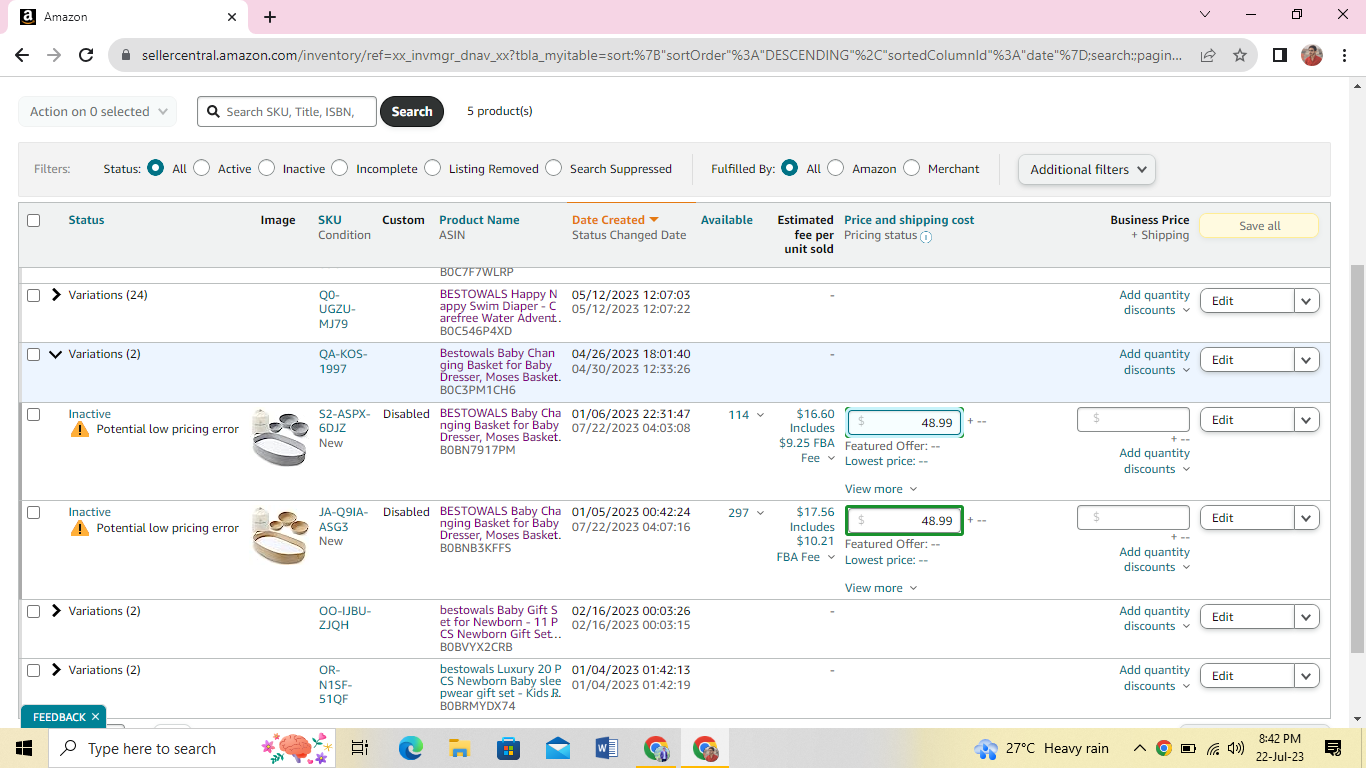1366x768 pixels.
Task: Open Additional filters dropdown
Action: (1087, 169)
